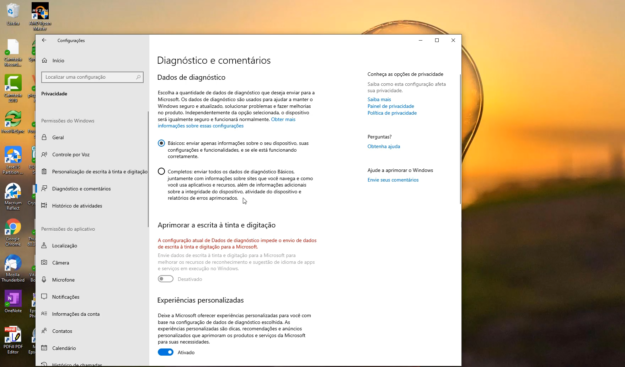The width and height of the screenshot is (625, 367).
Task: Click Conheça as opções de privacidade label
Action: [405, 74]
